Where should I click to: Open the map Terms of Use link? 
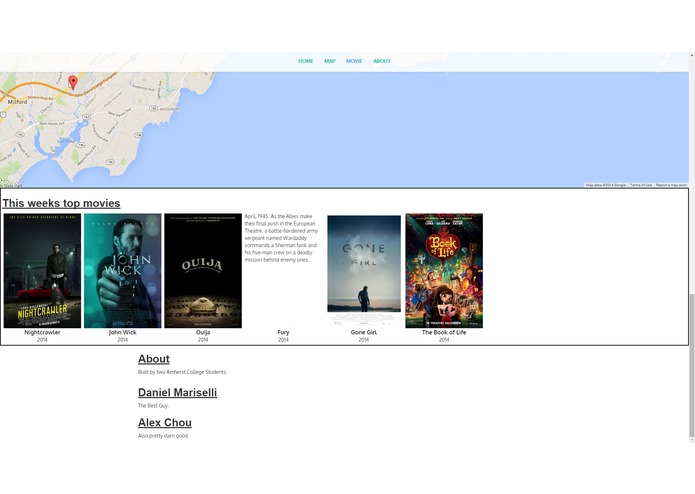(x=641, y=185)
